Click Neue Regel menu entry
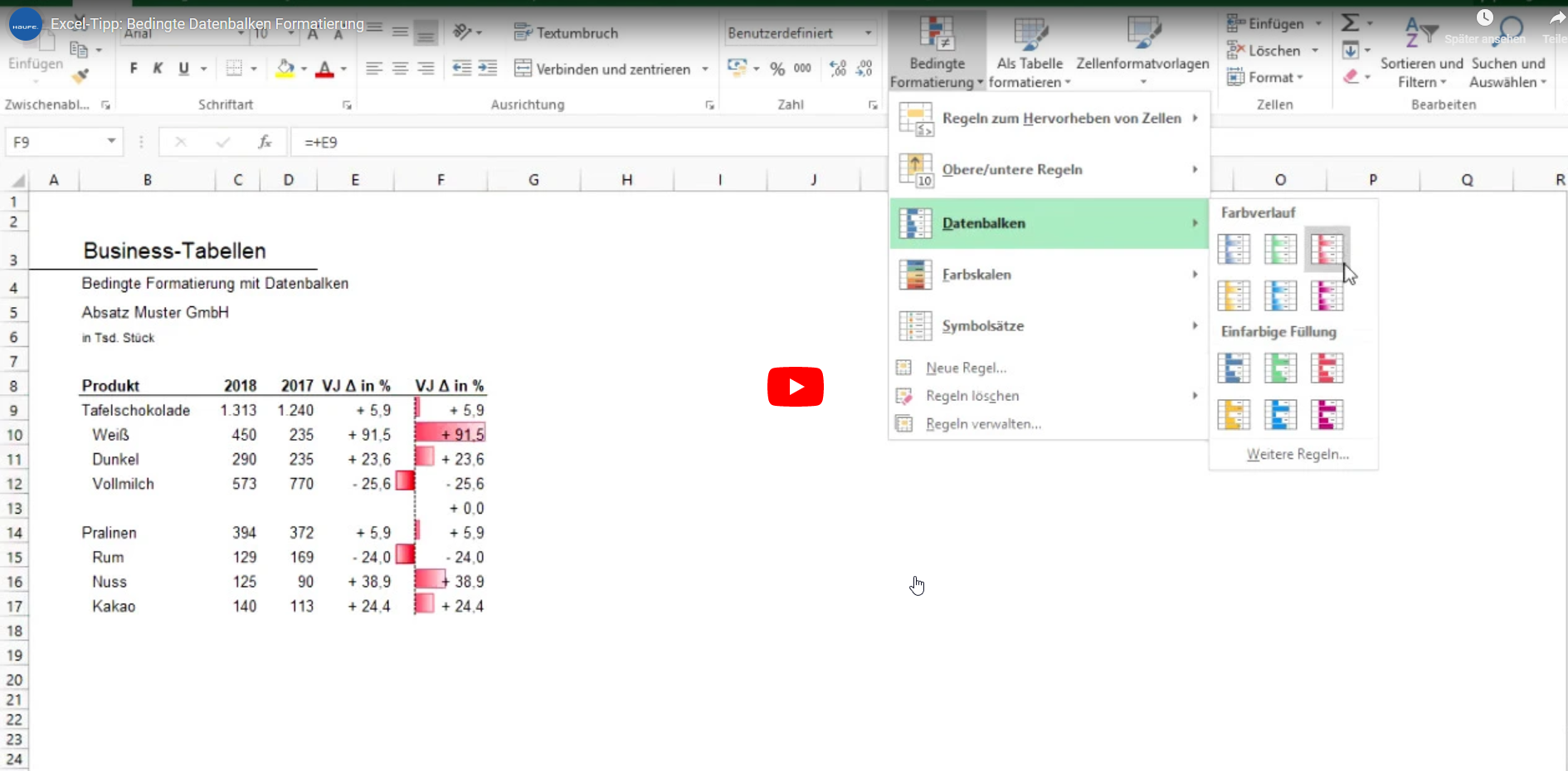 966,368
